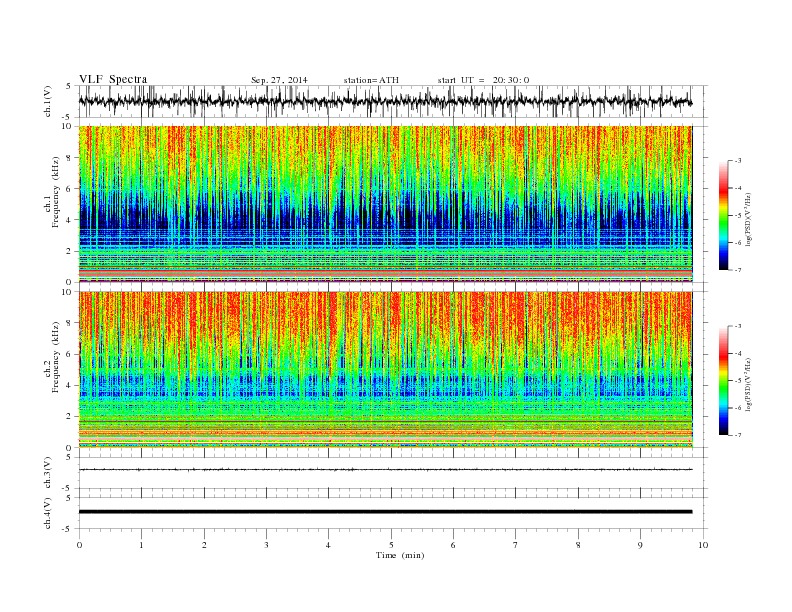This screenshot has height=612, width=792.
Task: Click the "-5" tick on ch.2 colorbar
Action: click(x=737, y=380)
